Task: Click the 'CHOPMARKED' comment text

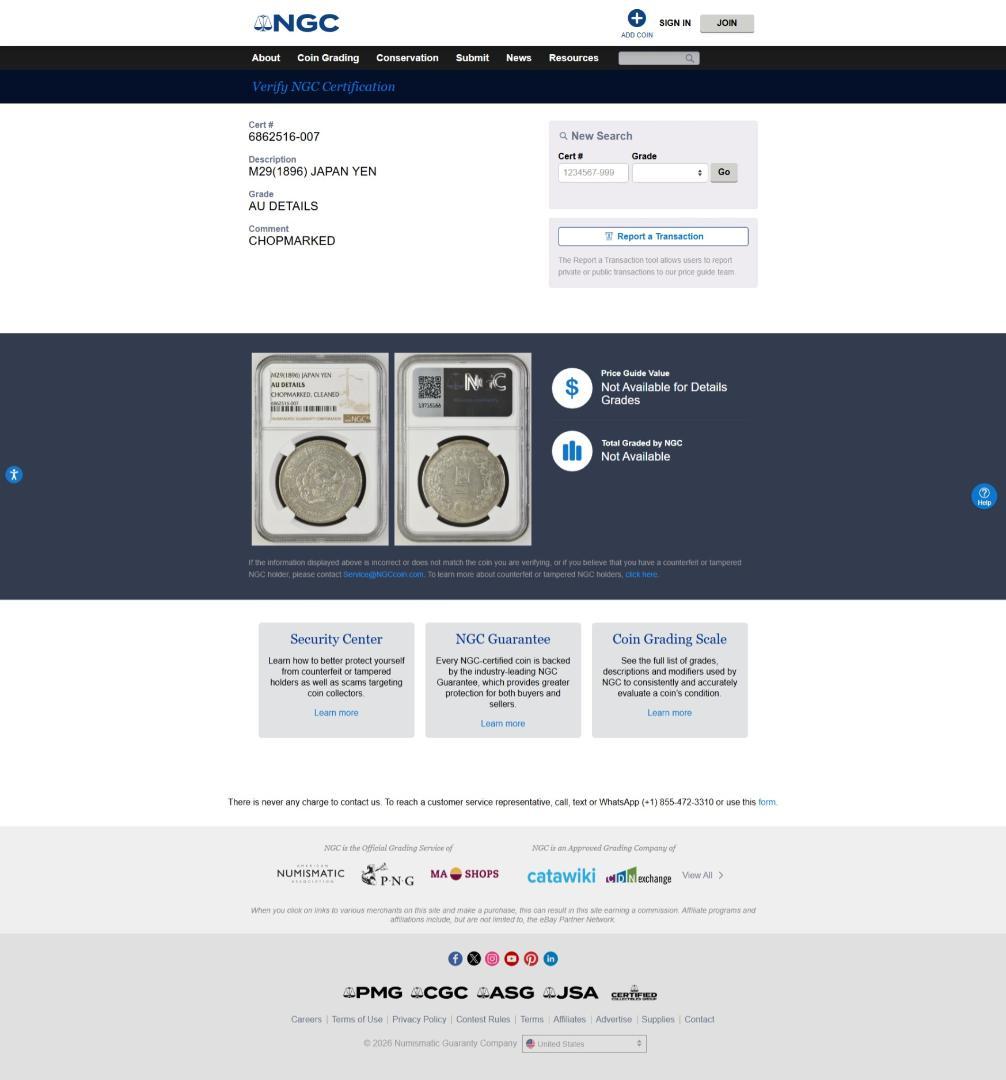Action: click(292, 241)
